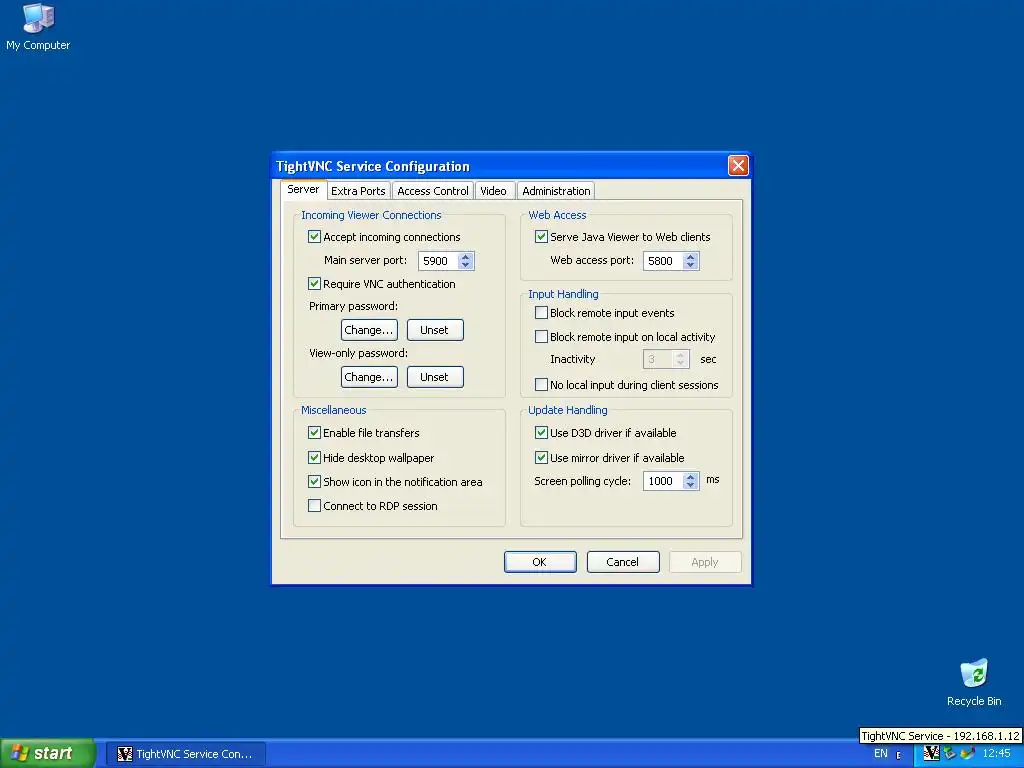Go to the Administration tab
Image resolution: width=1024 pixels, height=768 pixels.
(556, 191)
